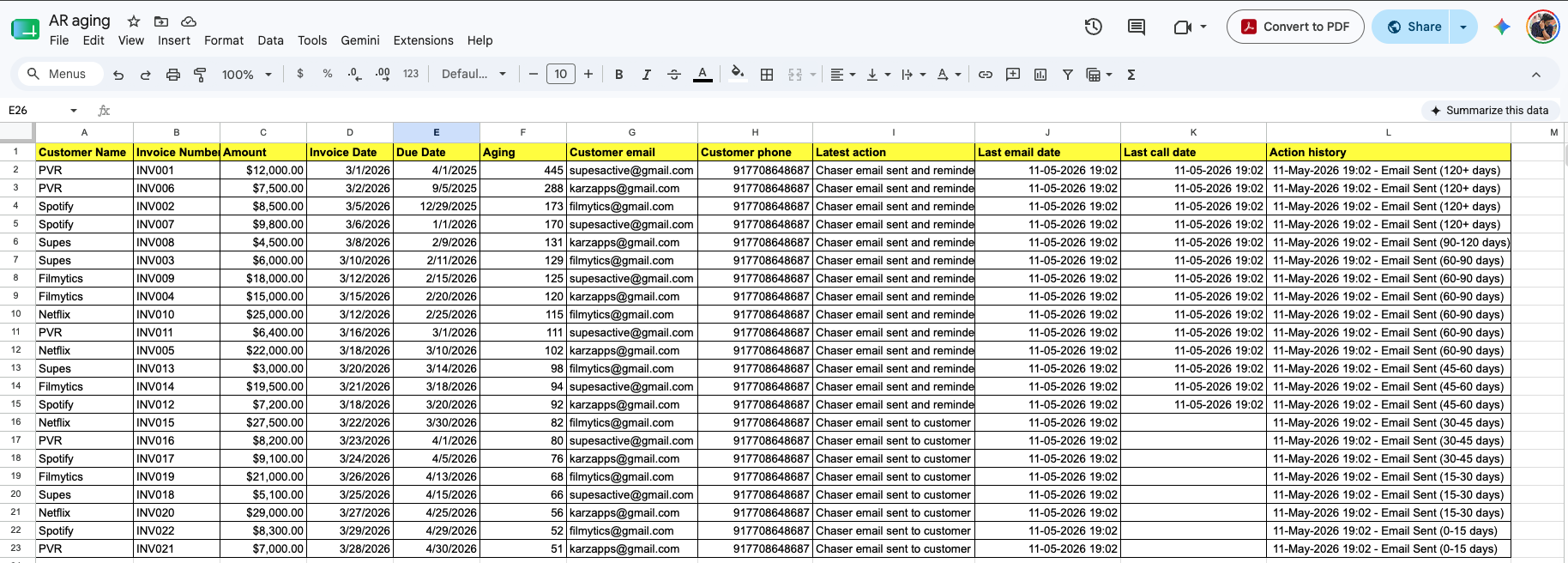
Task: Open more number formats 123
Action: 411,74
